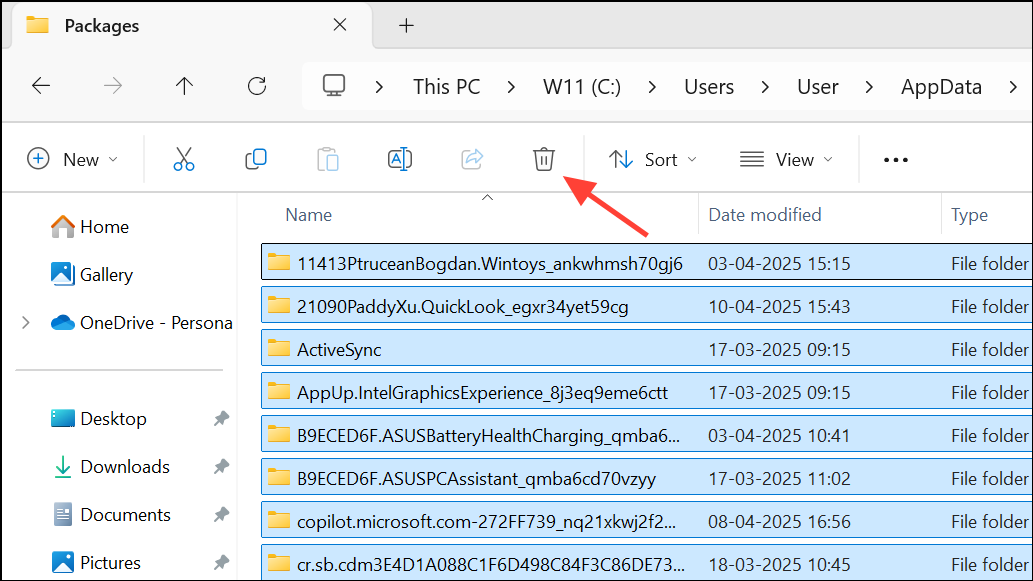
Task: Select the ActiveSync folder
Action: point(339,350)
